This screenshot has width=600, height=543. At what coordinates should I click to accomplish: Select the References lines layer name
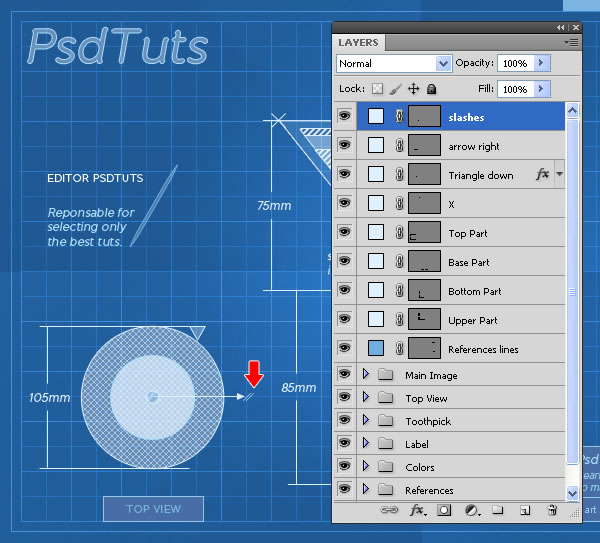(483, 349)
